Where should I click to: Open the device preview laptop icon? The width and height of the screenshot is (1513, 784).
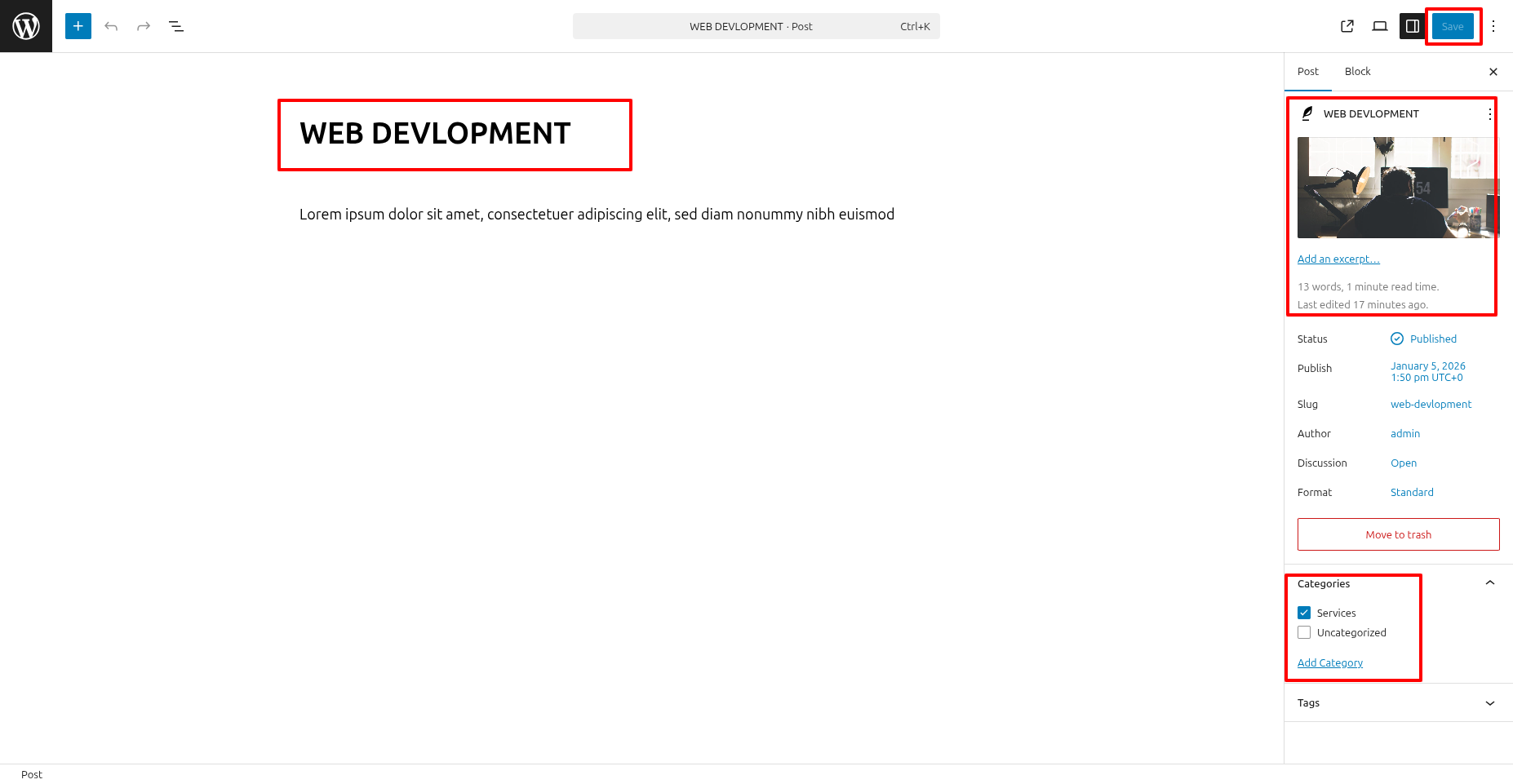coord(1380,26)
